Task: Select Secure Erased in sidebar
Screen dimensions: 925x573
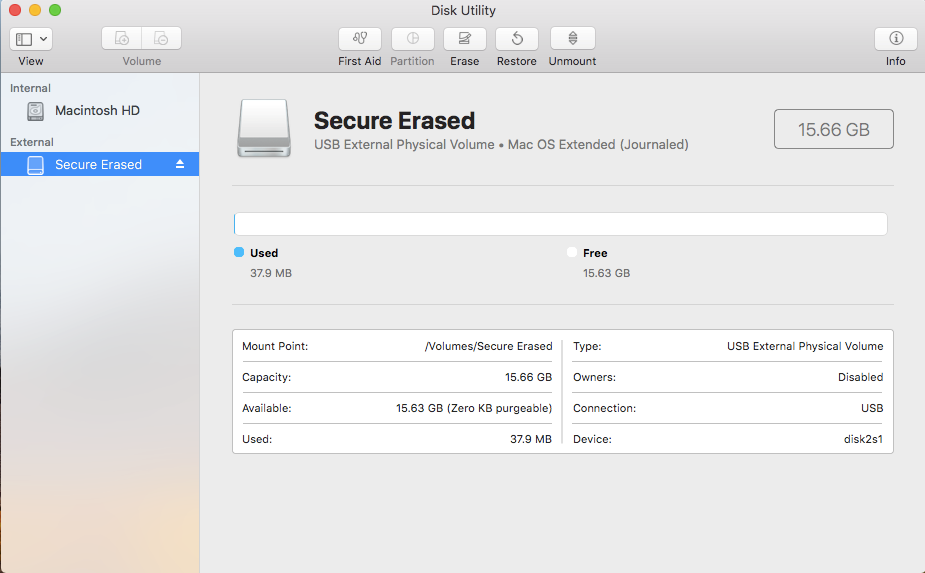Action: coord(100,164)
